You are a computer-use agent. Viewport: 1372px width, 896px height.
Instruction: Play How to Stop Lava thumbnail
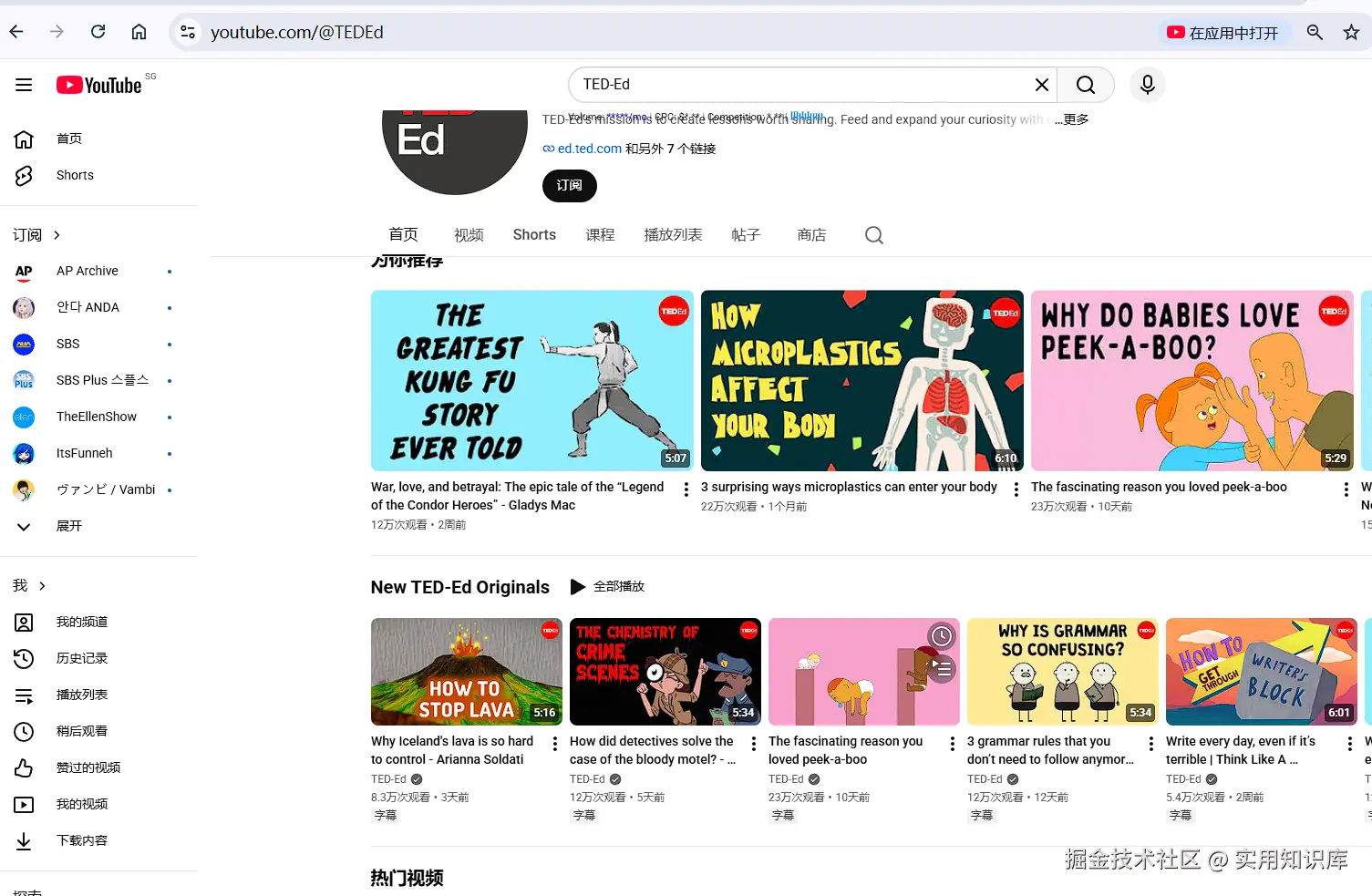click(x=467, y=672)
